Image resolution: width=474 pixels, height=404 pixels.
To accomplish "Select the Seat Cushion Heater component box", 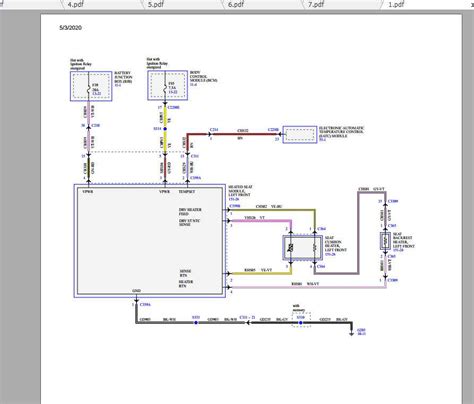I will [x=303, y=247].
